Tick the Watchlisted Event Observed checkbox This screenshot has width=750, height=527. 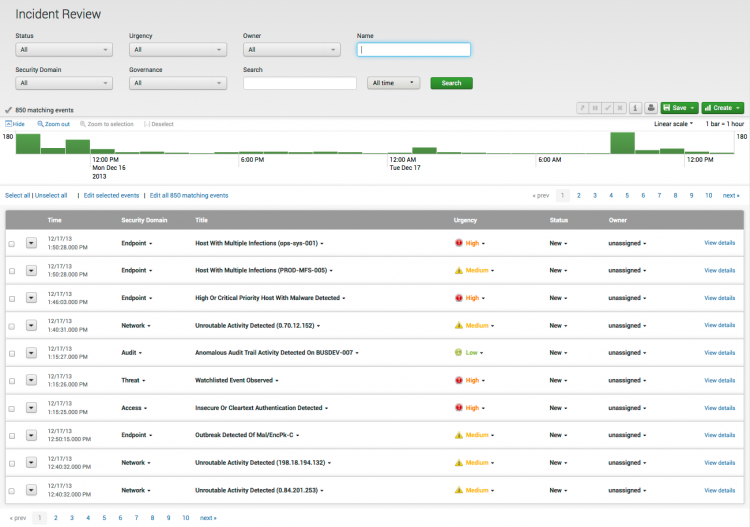11,381
